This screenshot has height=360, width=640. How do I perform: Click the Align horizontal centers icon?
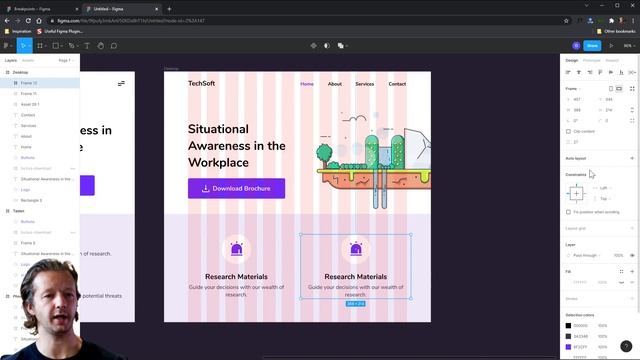click(x=578, y=72)
